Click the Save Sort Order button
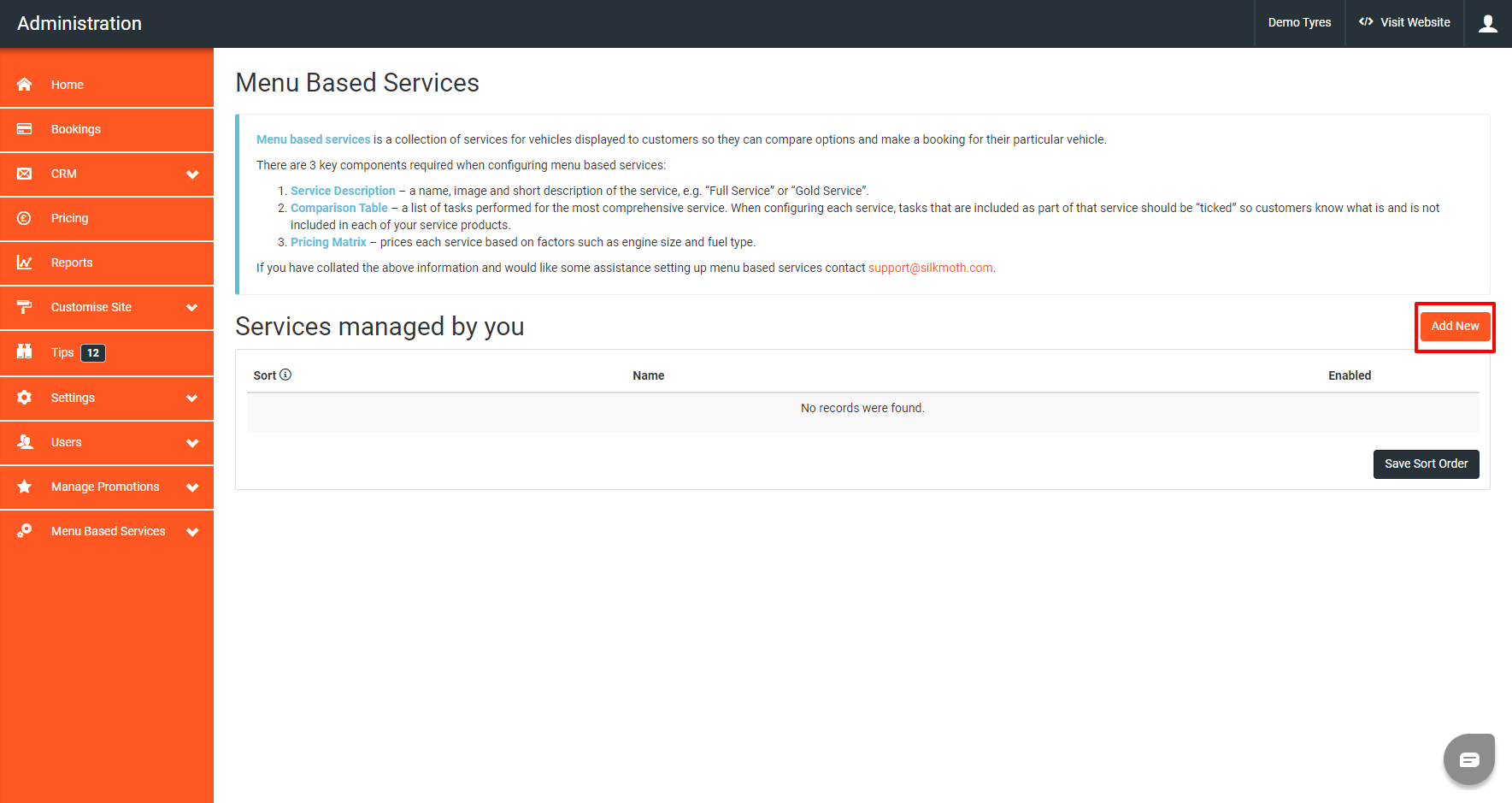 pyautogui.click(x=1426, y=463)
